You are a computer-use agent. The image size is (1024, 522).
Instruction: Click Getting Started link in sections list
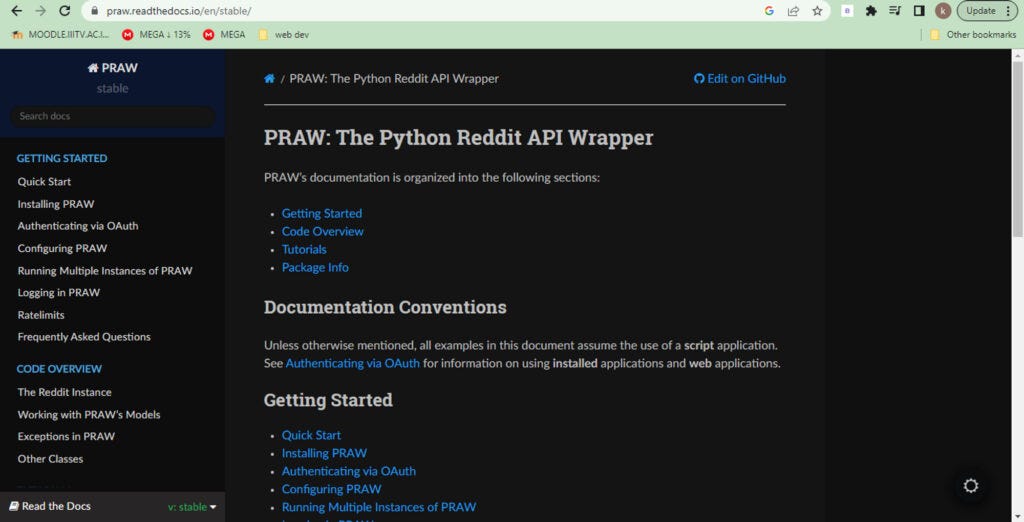point(322,214)
